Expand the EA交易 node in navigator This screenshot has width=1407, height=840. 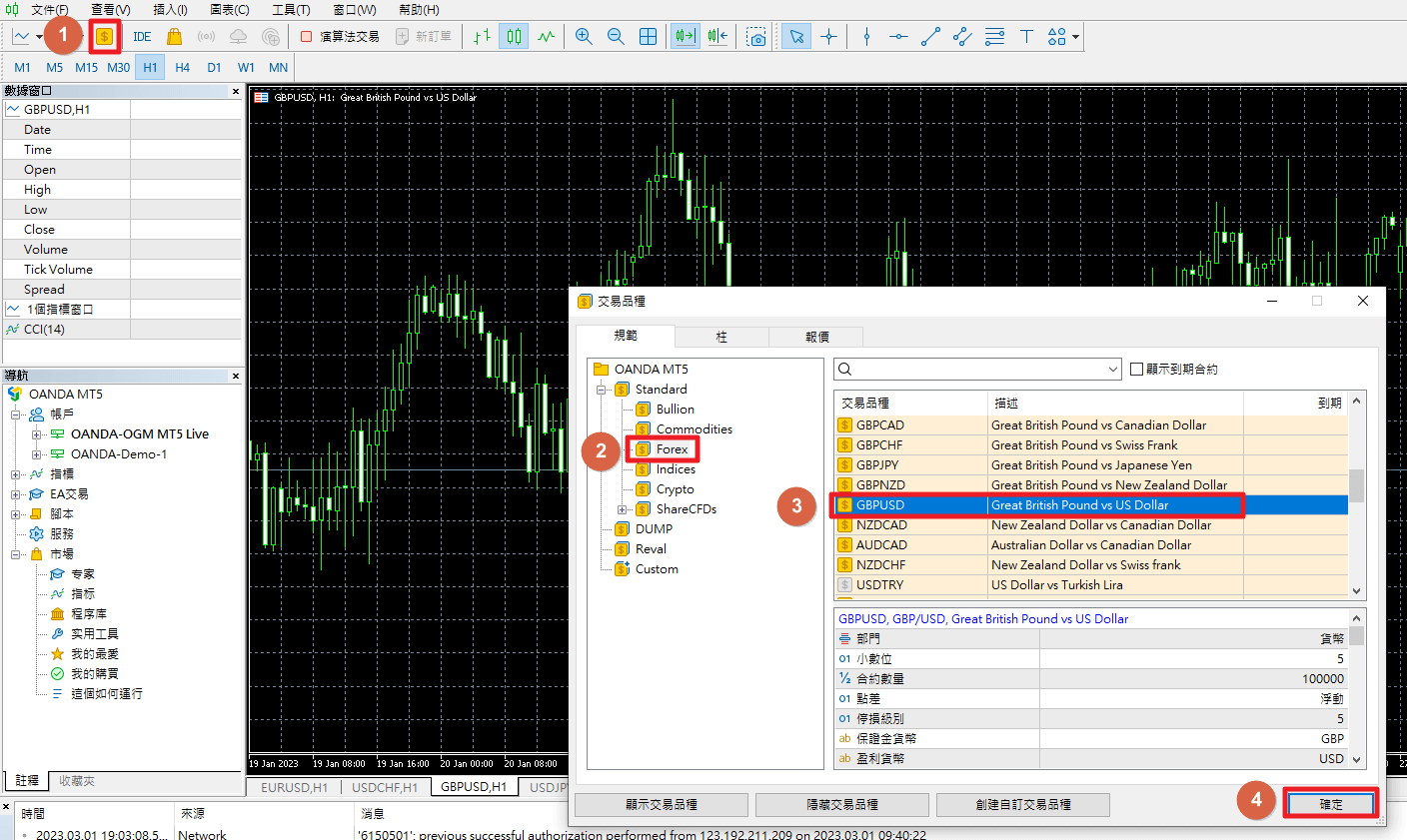tap(16, 494)
